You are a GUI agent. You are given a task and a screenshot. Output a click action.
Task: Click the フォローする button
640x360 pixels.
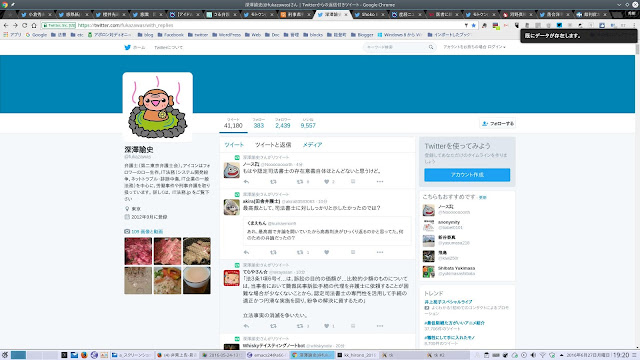pos(498,123)
